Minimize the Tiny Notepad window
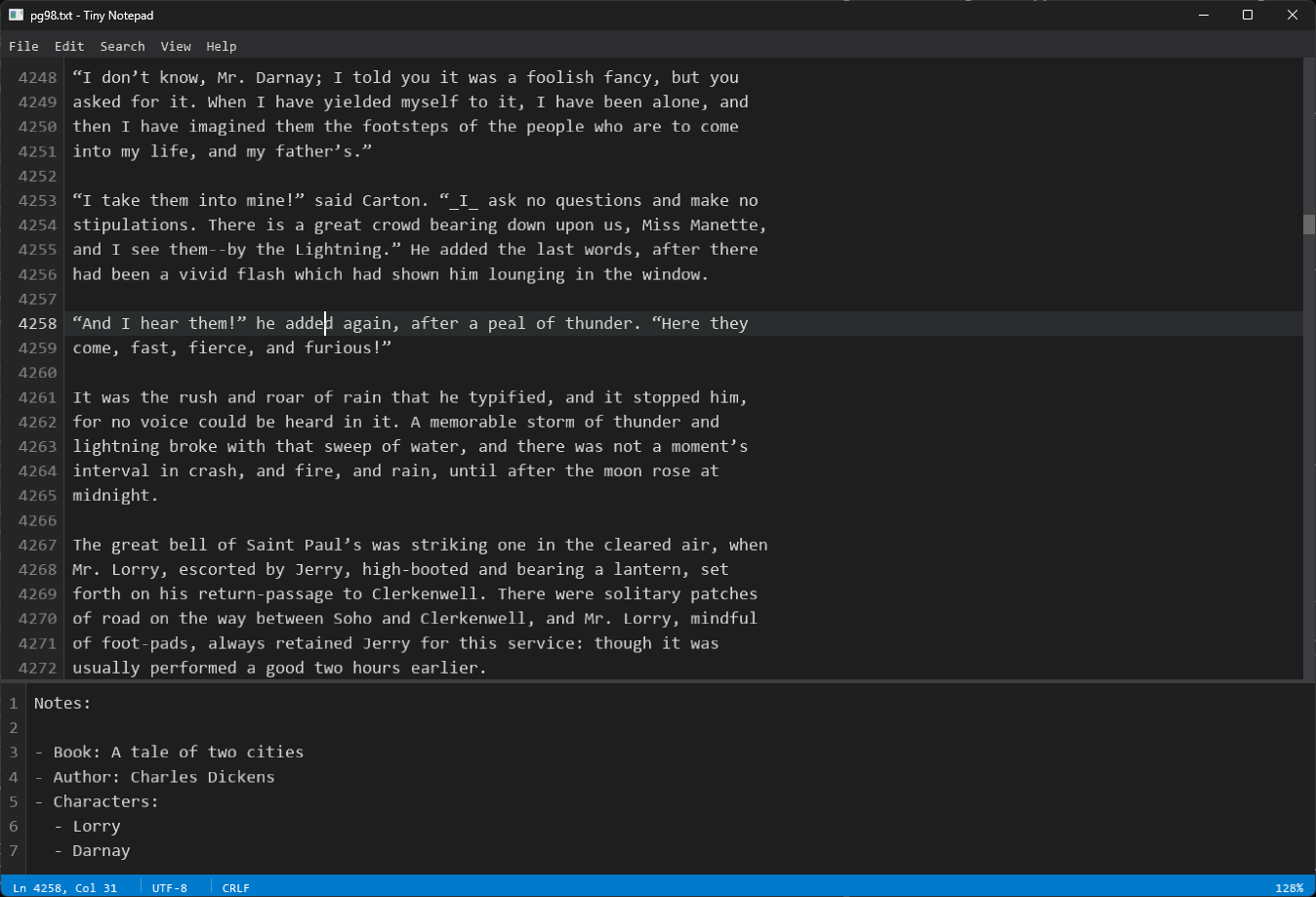 [x=1204, y=15]
